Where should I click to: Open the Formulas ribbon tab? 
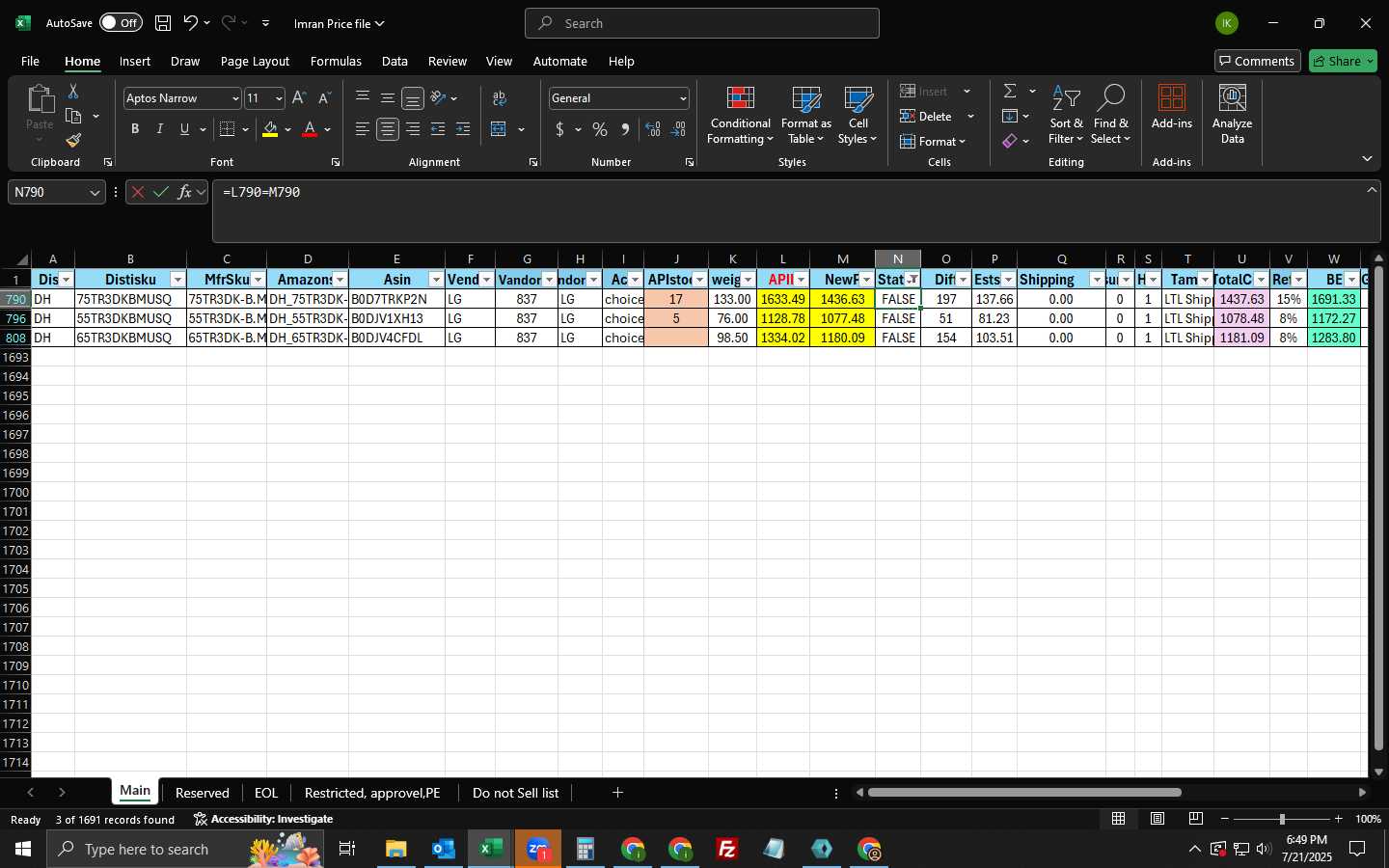point(336,61)
